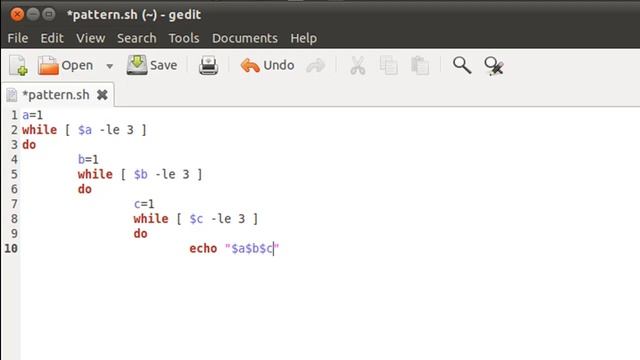Click the Copy icon in the toolbar

(x=389, y=65)
